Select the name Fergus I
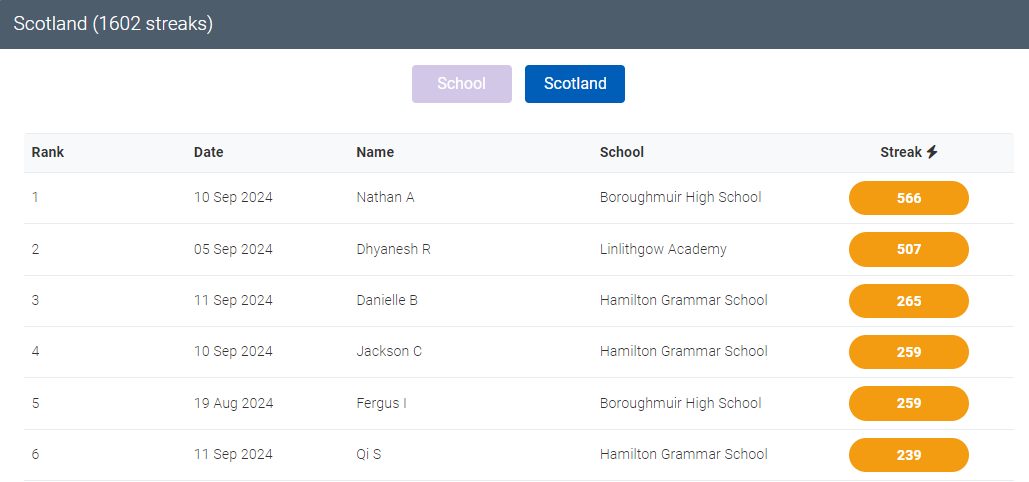The image size is (1029, 482). [x=381, y=403]
